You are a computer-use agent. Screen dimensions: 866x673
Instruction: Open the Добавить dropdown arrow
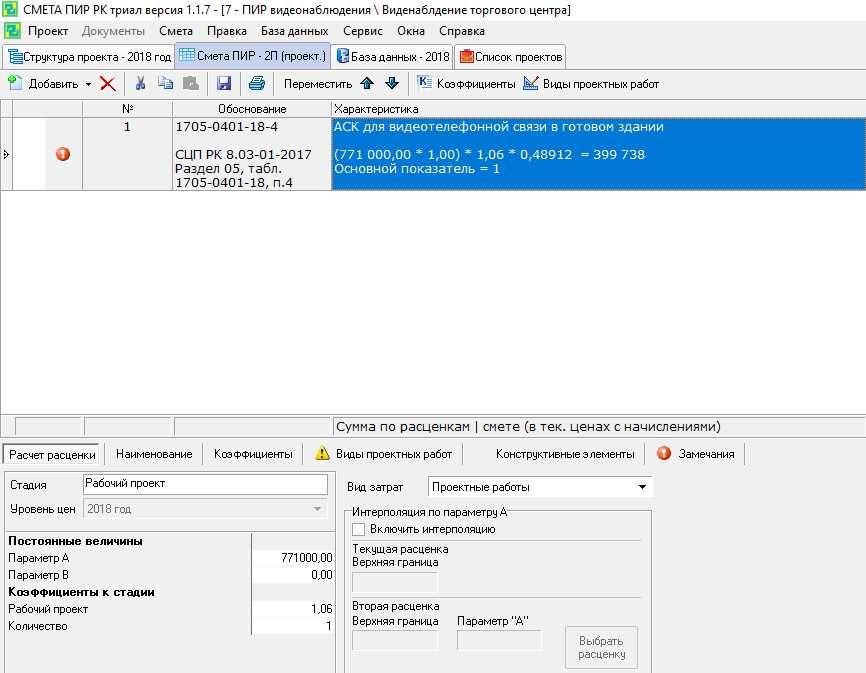pos(88,84)
